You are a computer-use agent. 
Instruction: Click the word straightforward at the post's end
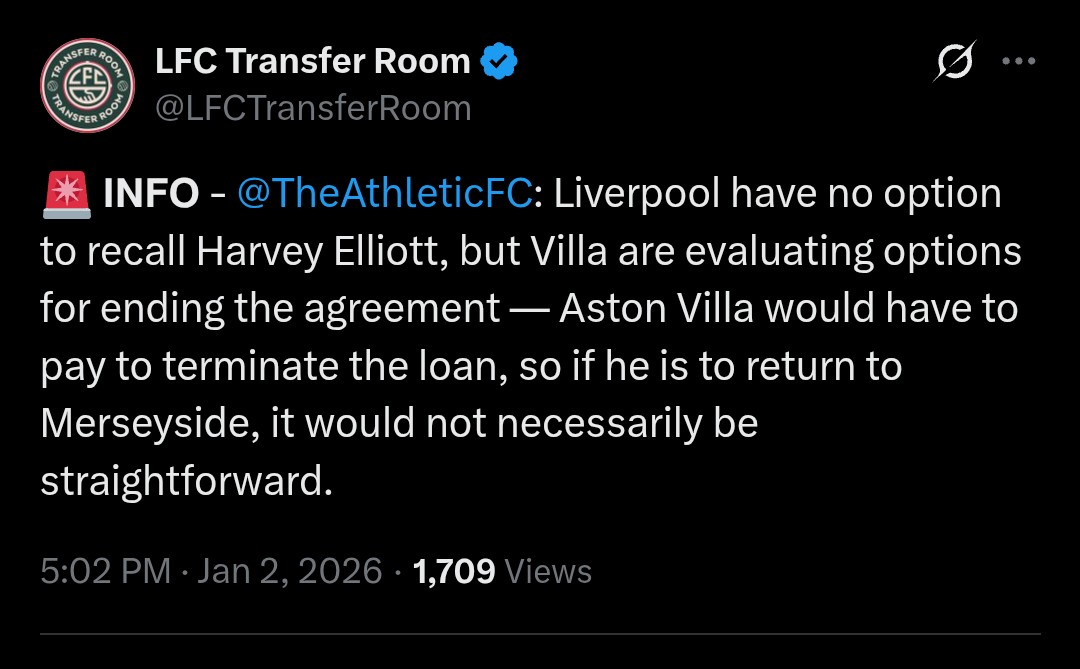click(x=183, y=482)
